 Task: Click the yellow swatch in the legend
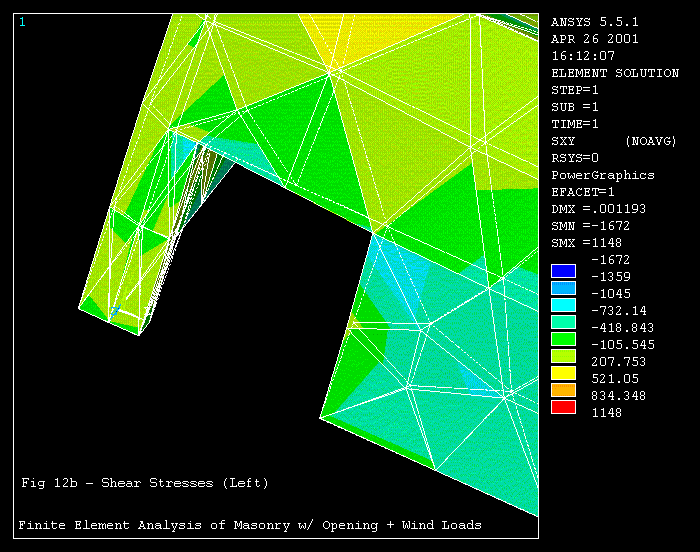point(563,373)
